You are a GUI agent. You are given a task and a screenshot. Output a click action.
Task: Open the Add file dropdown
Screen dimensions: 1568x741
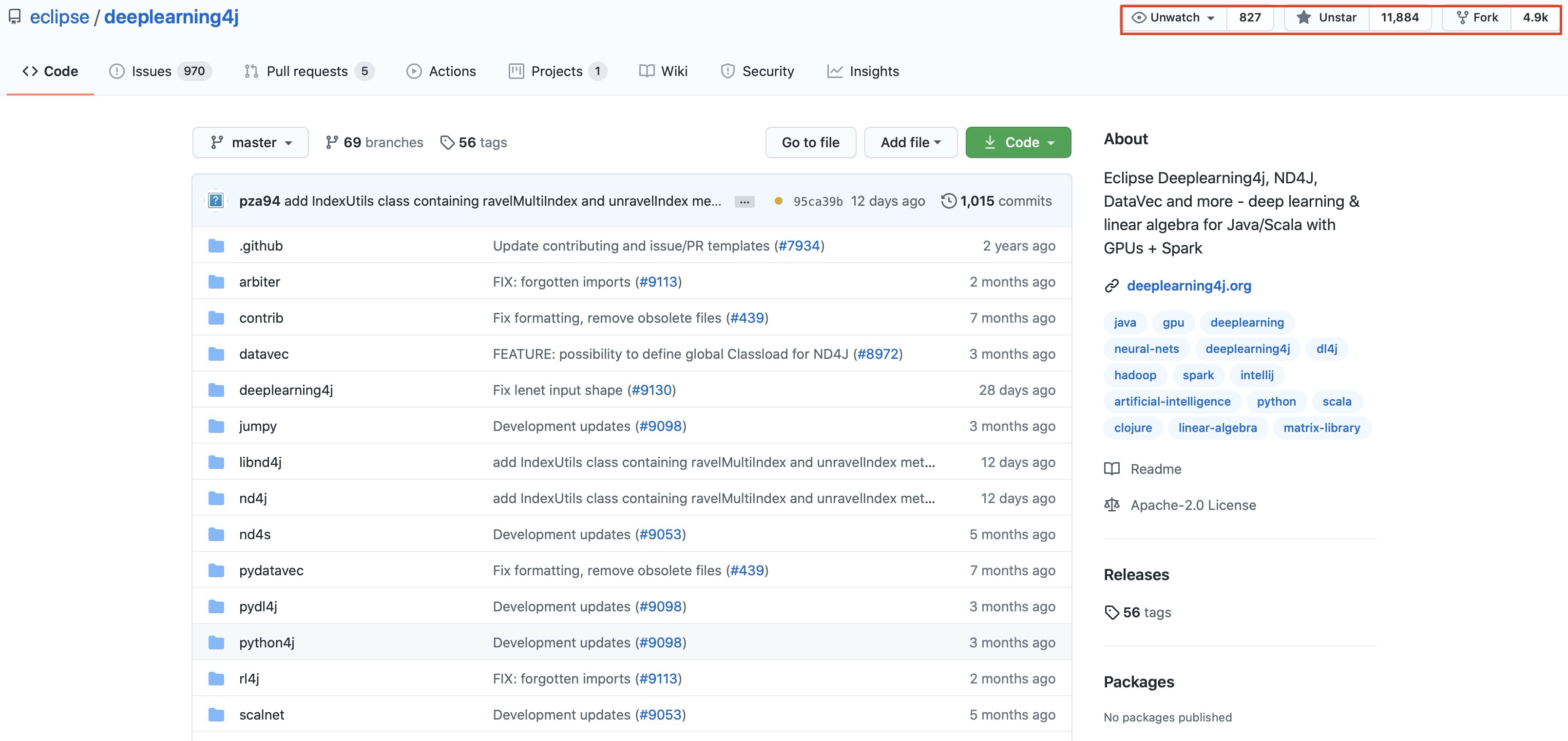(x=910, y=142)
